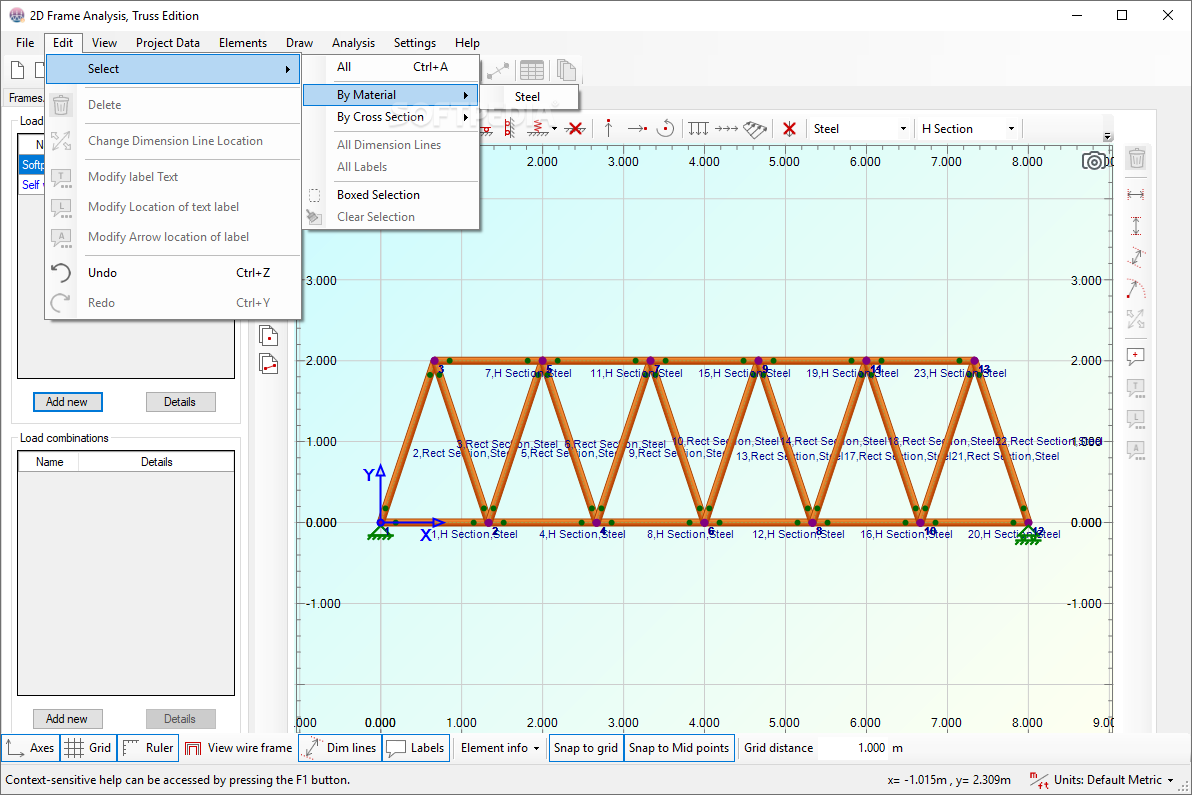Select the wall roller support icon
Screen dimensions: 1192x795
point(509,128)
